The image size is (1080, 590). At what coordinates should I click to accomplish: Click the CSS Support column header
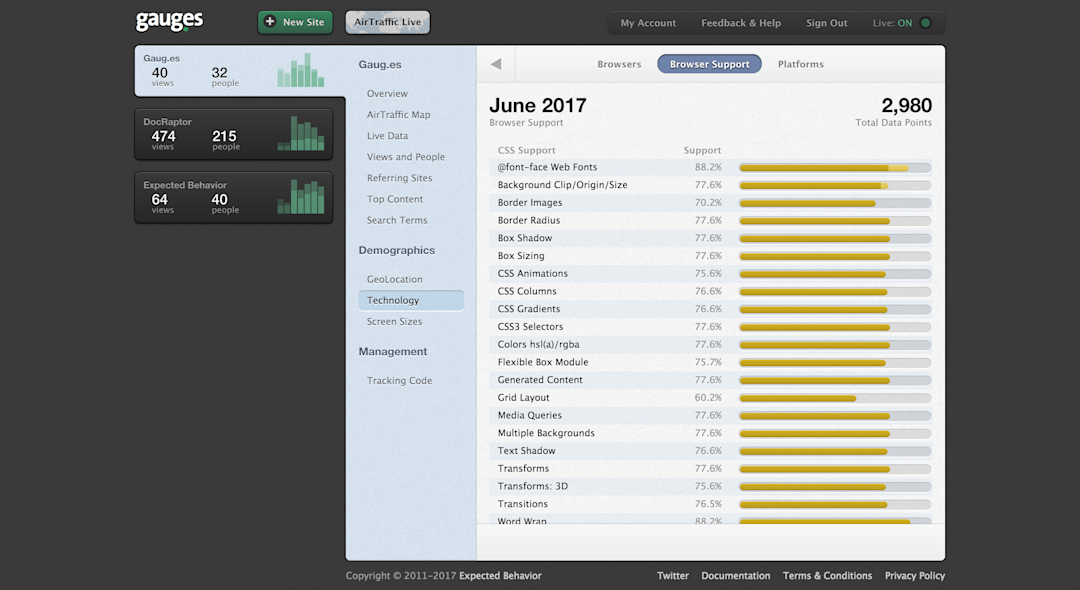point(526,150)
